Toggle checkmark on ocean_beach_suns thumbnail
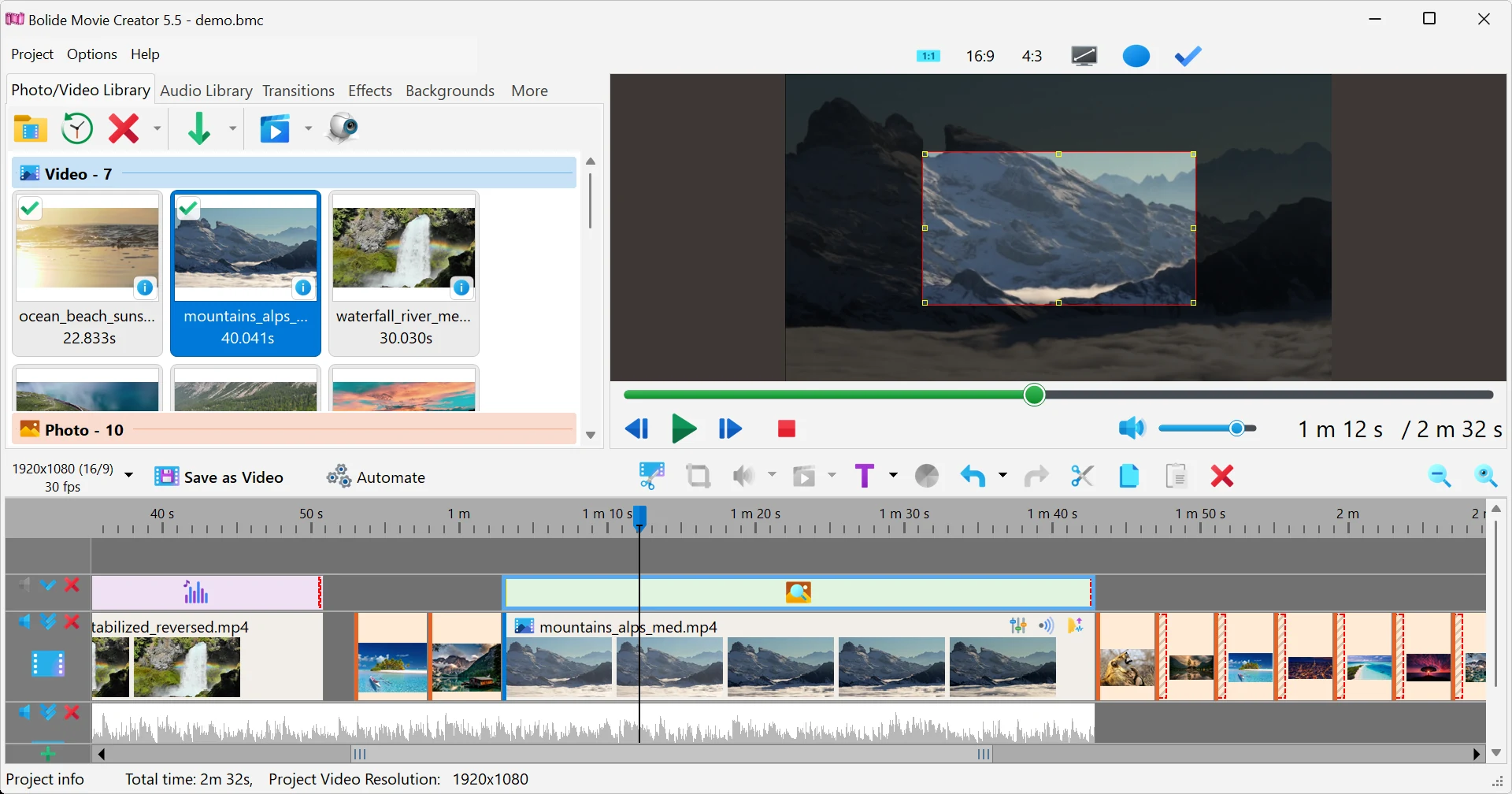This screenshot has height=794, width=1512. click(x=30, y=209)
